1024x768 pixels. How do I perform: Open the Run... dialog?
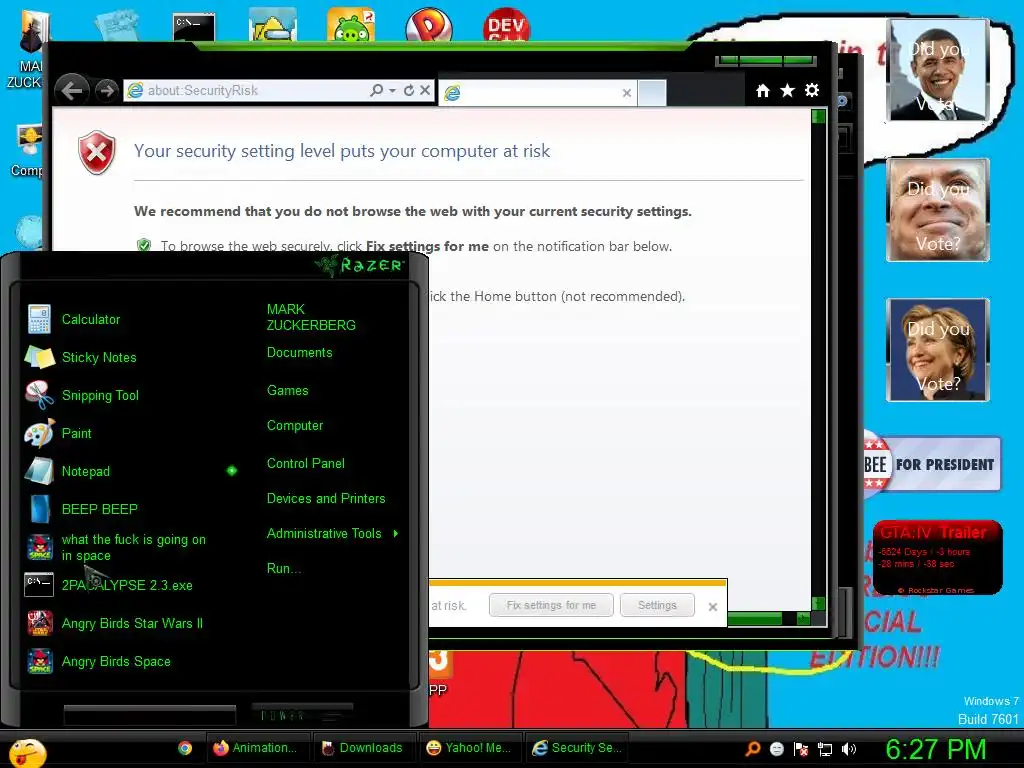[283, 568]
